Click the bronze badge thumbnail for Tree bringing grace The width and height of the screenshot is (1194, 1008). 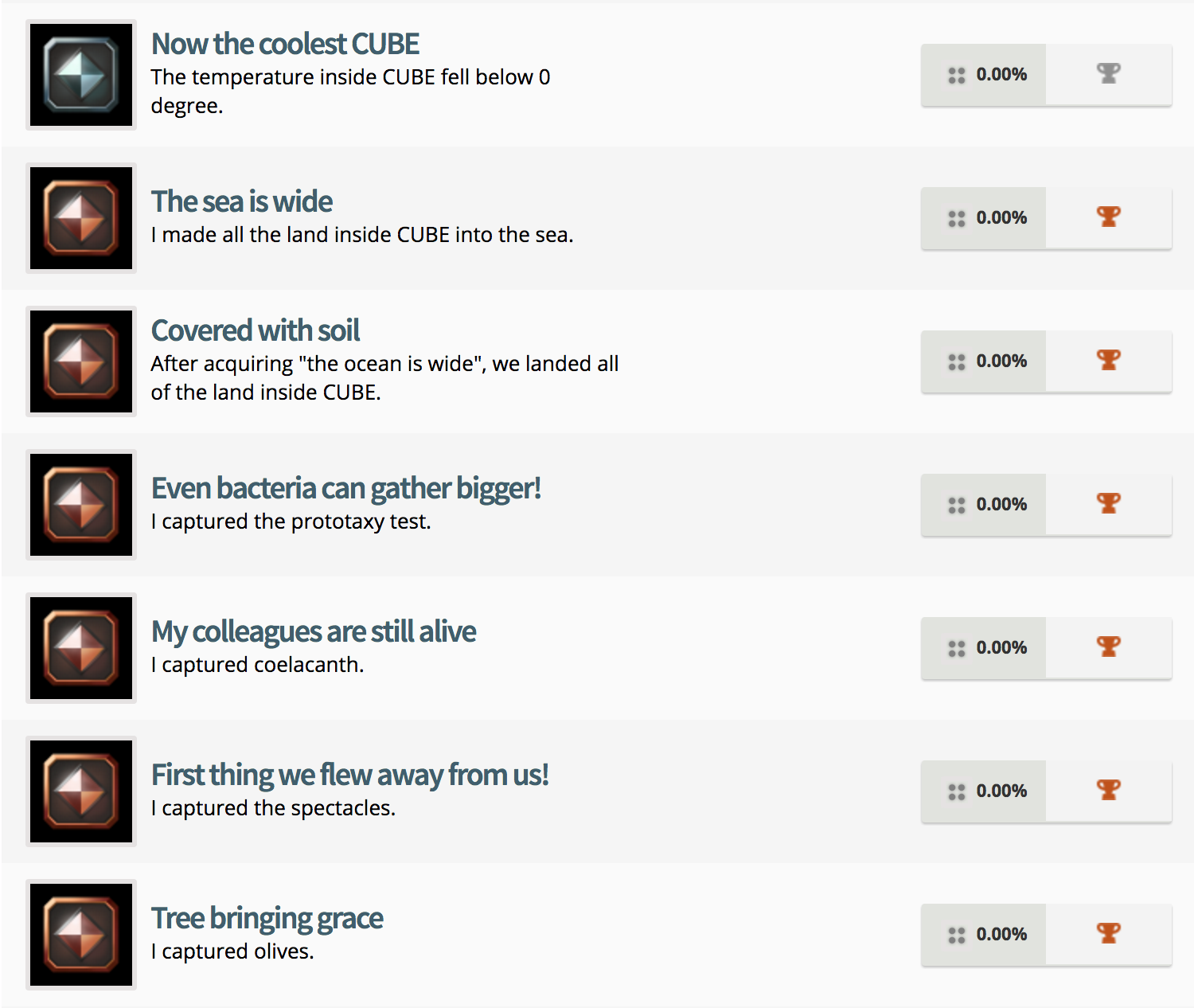[x=81, y=935]
